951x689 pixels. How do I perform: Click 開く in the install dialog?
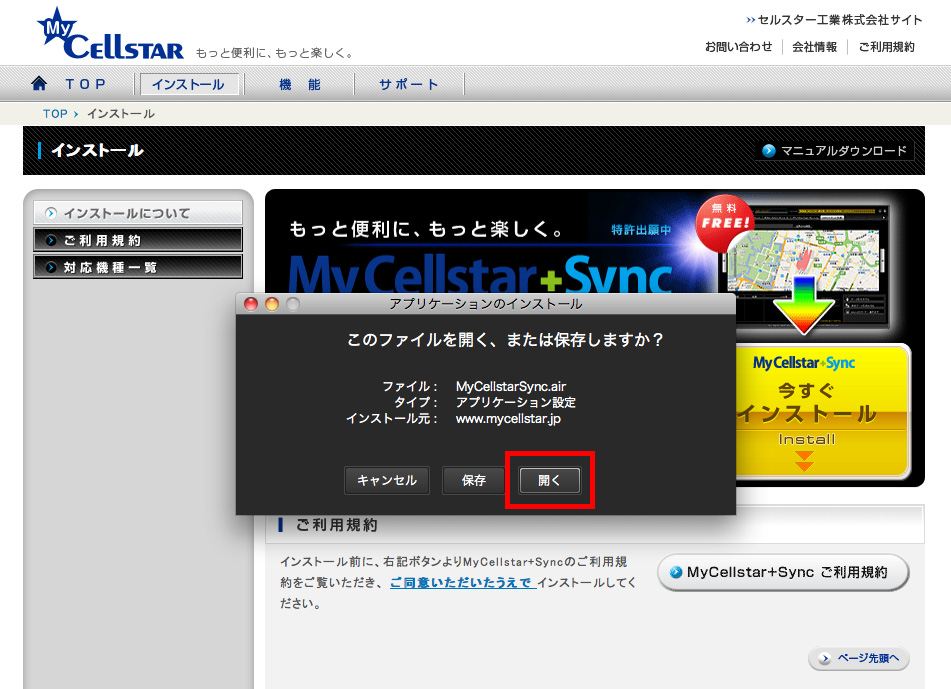pyautogui.click(x=549, y=480)
